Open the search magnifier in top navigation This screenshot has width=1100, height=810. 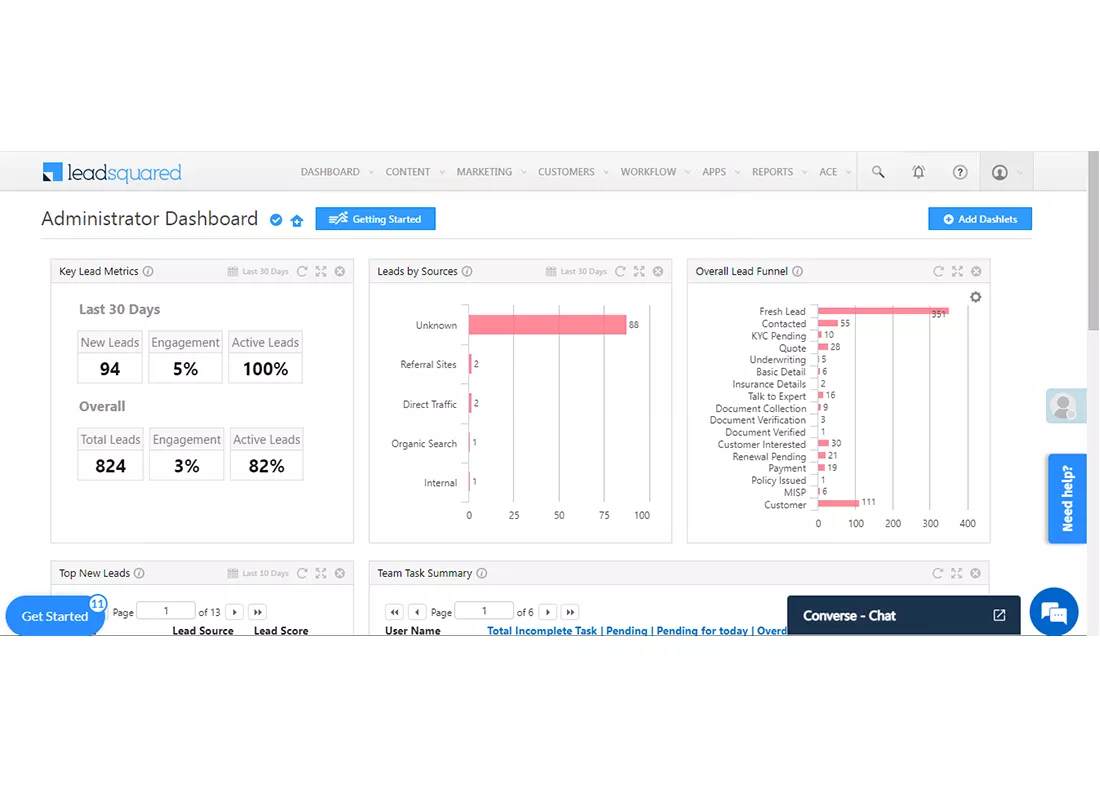coord(878,172)
